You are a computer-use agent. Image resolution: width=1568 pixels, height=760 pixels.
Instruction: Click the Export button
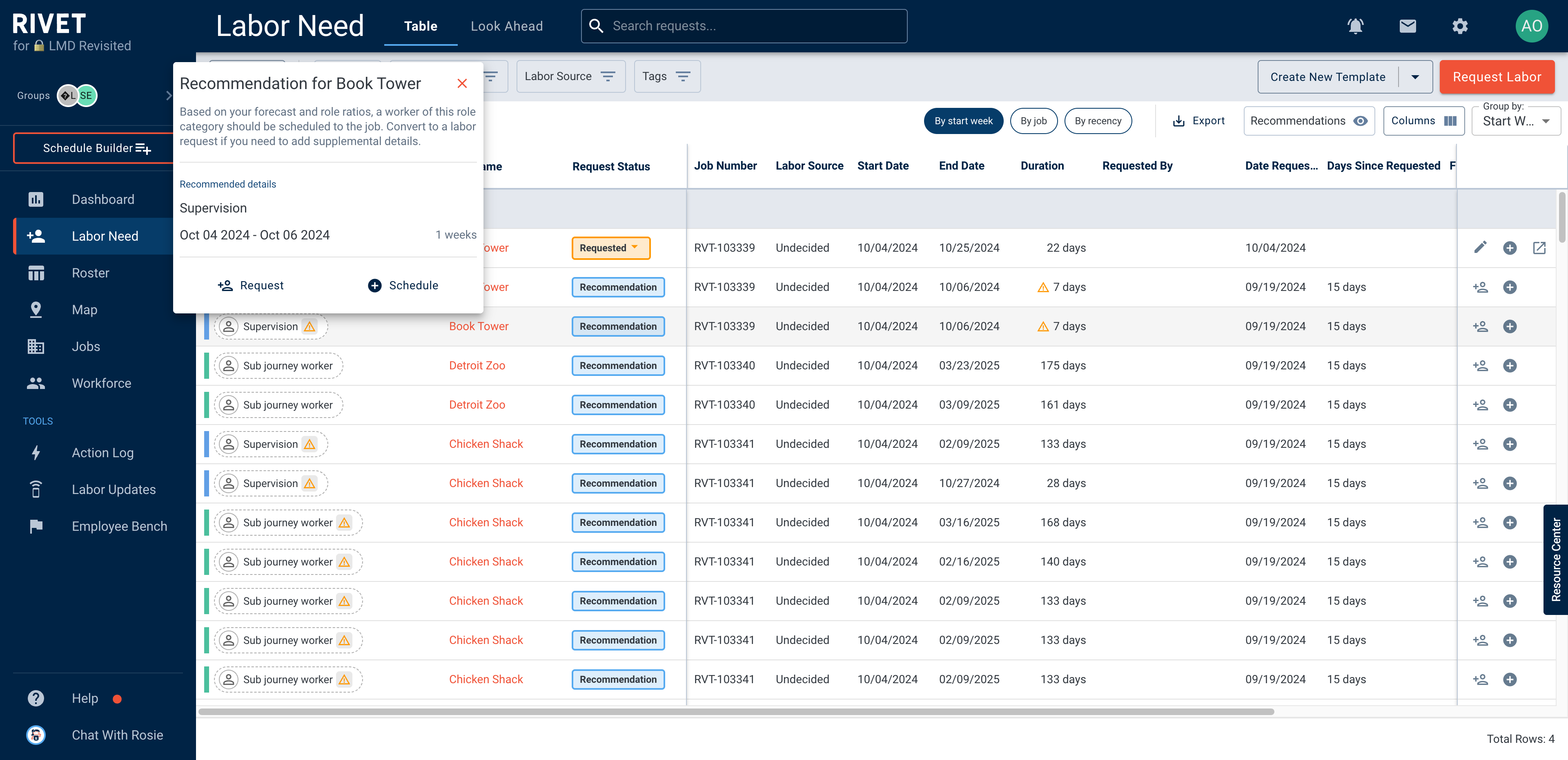tap(1198, 121)
